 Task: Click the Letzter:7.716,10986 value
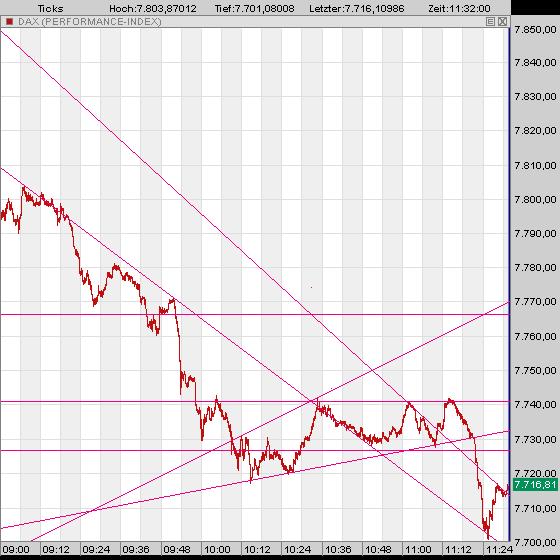click(357, 8)
